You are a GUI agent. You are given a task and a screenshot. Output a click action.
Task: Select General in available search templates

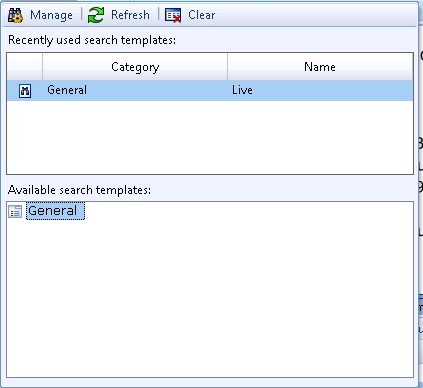click(x=55, y=211)
